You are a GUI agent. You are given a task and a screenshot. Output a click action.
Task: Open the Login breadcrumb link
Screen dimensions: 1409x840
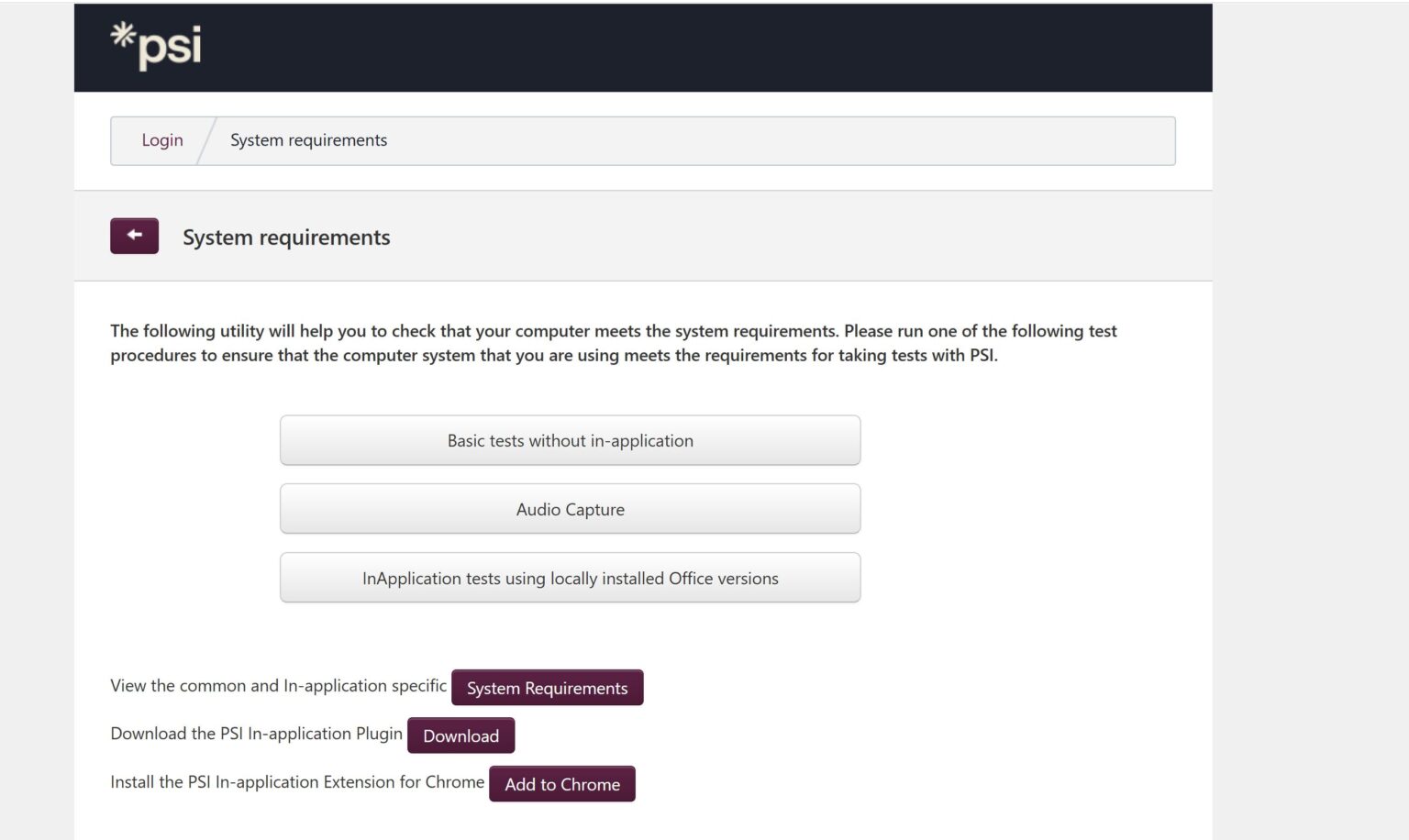(162, 140)
